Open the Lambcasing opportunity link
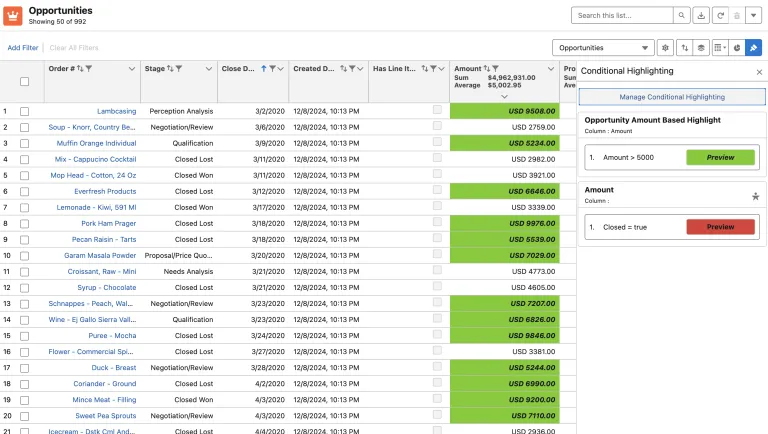768x434 pixels. 117,111
